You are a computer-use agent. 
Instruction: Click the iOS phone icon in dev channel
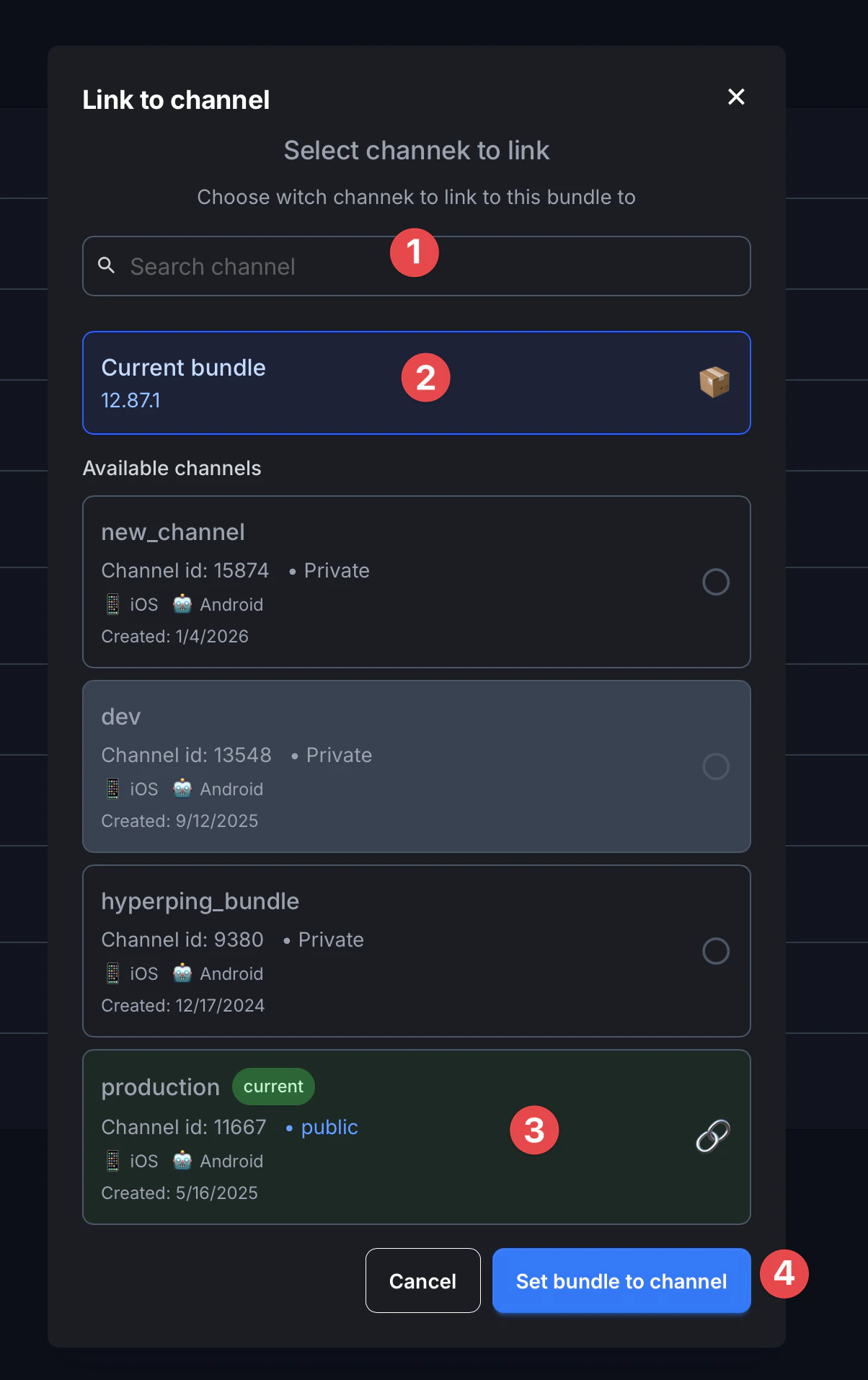[x=113, y=789]
